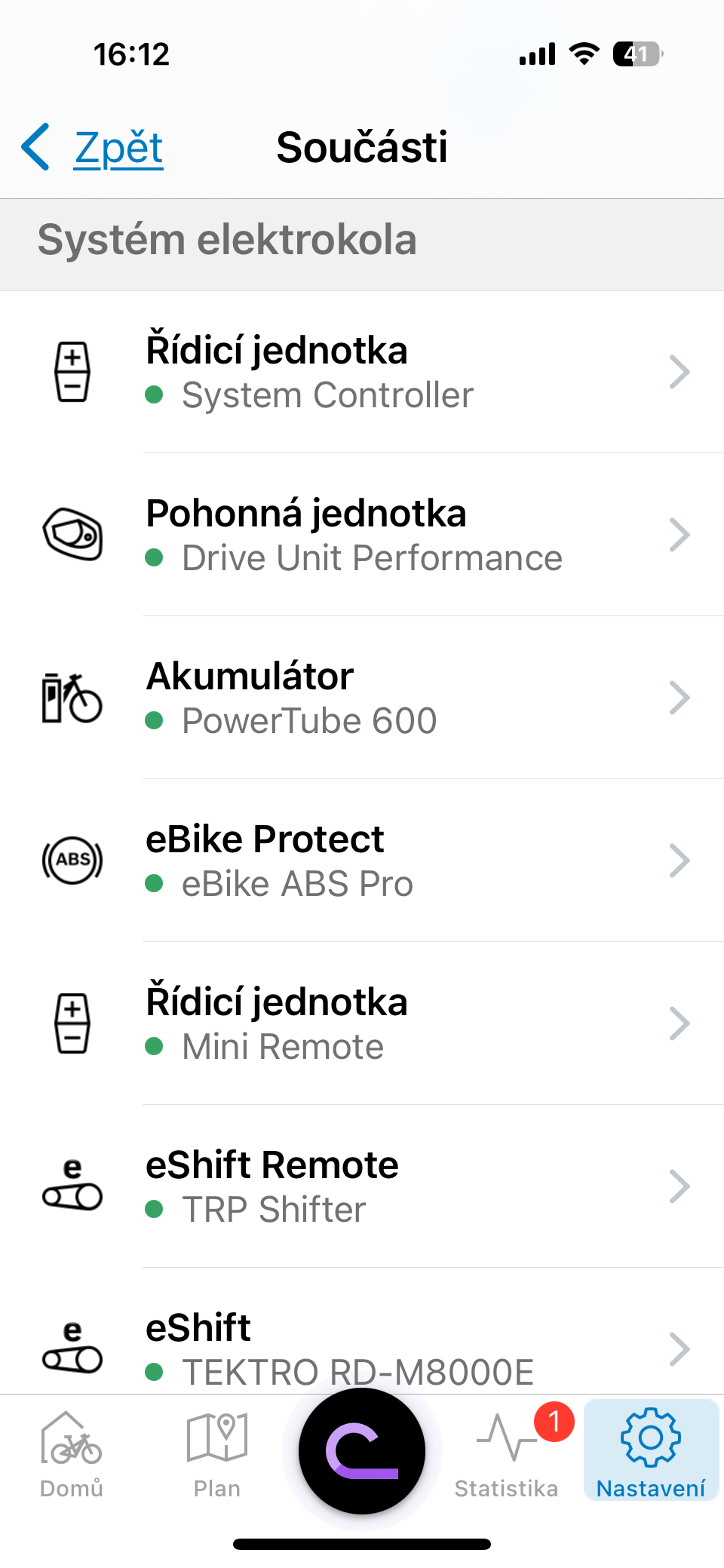Image resolution: width=724 pixels, height=1568 pixels.
Task: Tap the Drive Unit motor icon
Action: pyautogui.click(x=72, y=535)
